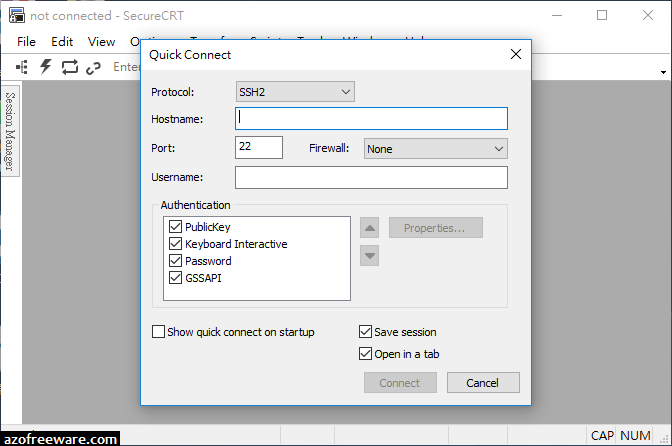The image size is (672, 446).
Task: Click into the Hostname field
Action: [371, 119]
